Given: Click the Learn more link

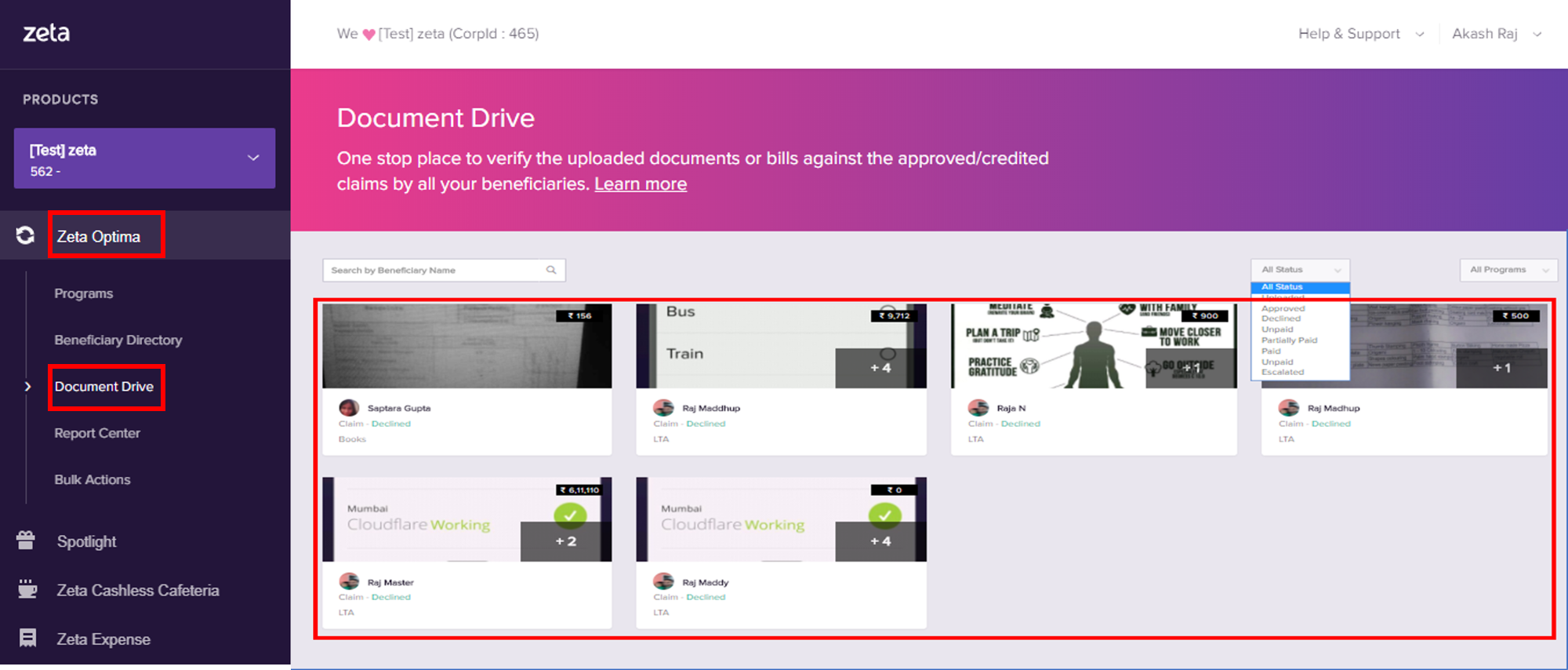Looking at the screenshot, I should pos(641,184).
